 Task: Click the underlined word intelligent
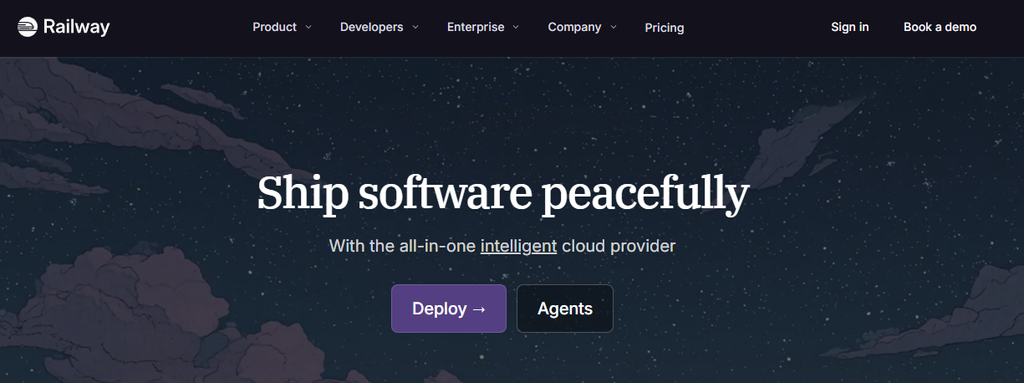(x=519, y=246)
